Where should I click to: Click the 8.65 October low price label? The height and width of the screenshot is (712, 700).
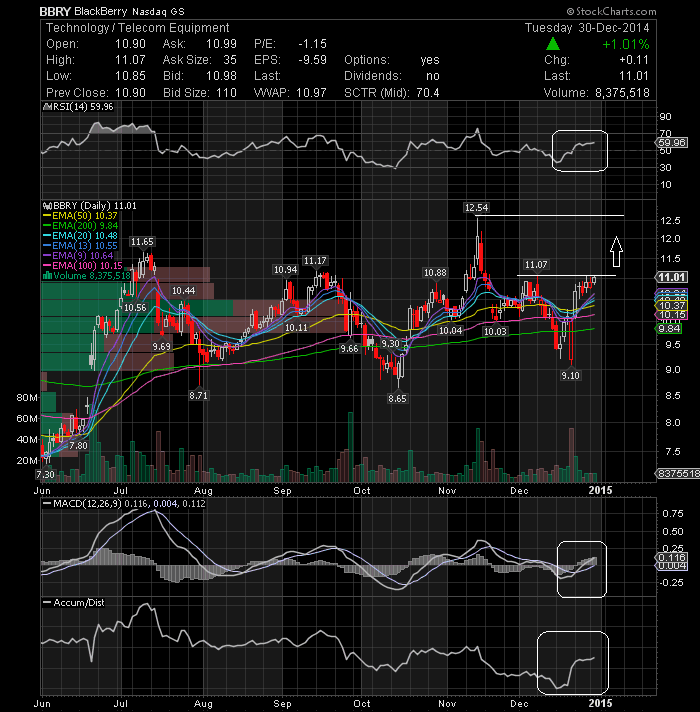point(397,399)
